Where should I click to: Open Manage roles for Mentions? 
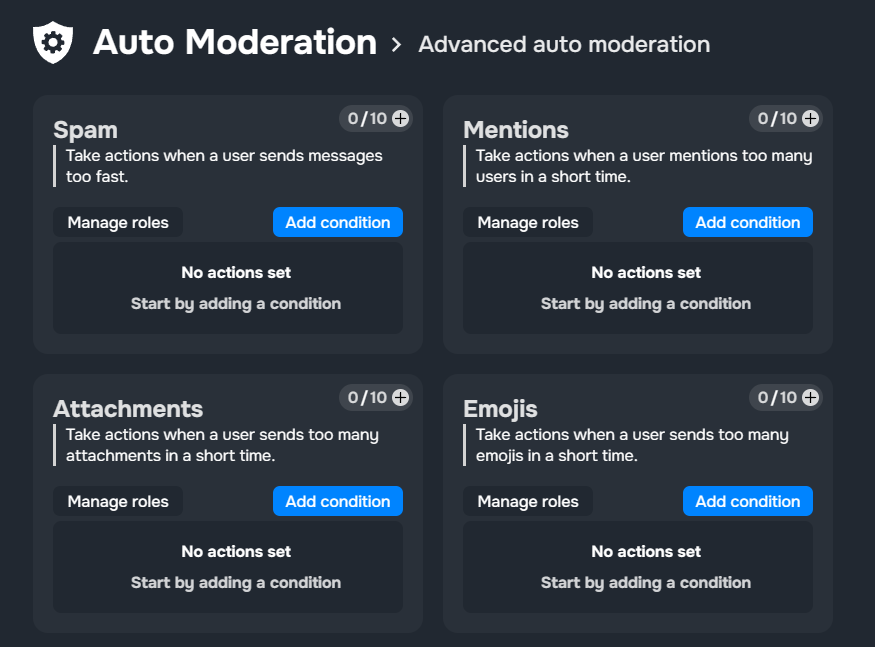[528, 222]
